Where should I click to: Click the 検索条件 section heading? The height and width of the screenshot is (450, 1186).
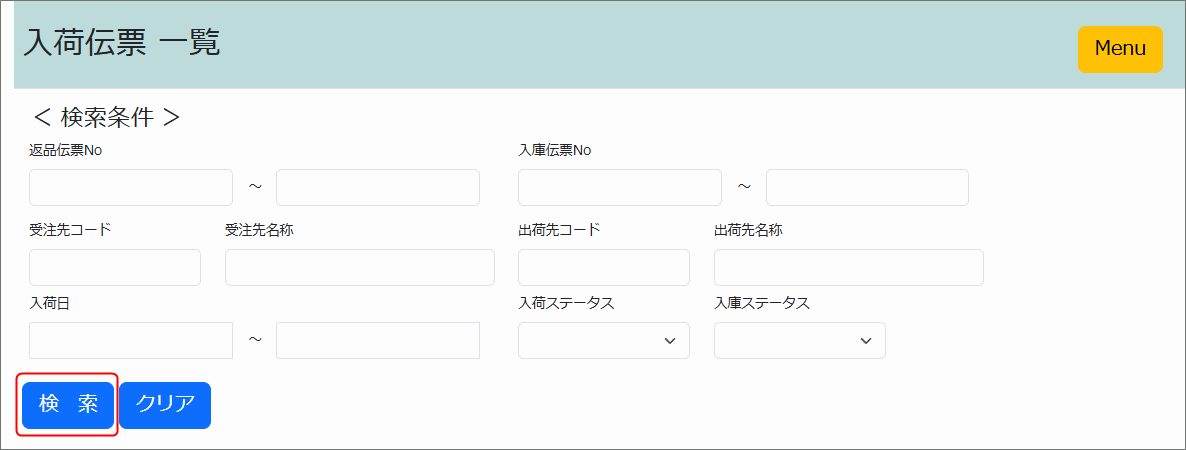tap(107, 117)
